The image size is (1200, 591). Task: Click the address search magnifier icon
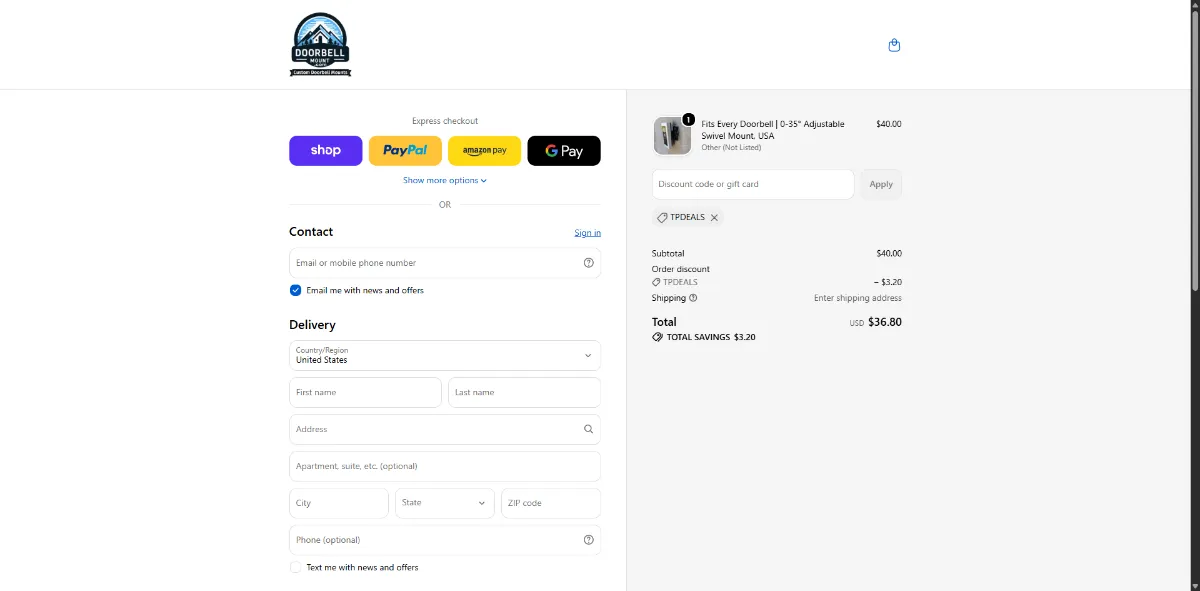[588, 429]
